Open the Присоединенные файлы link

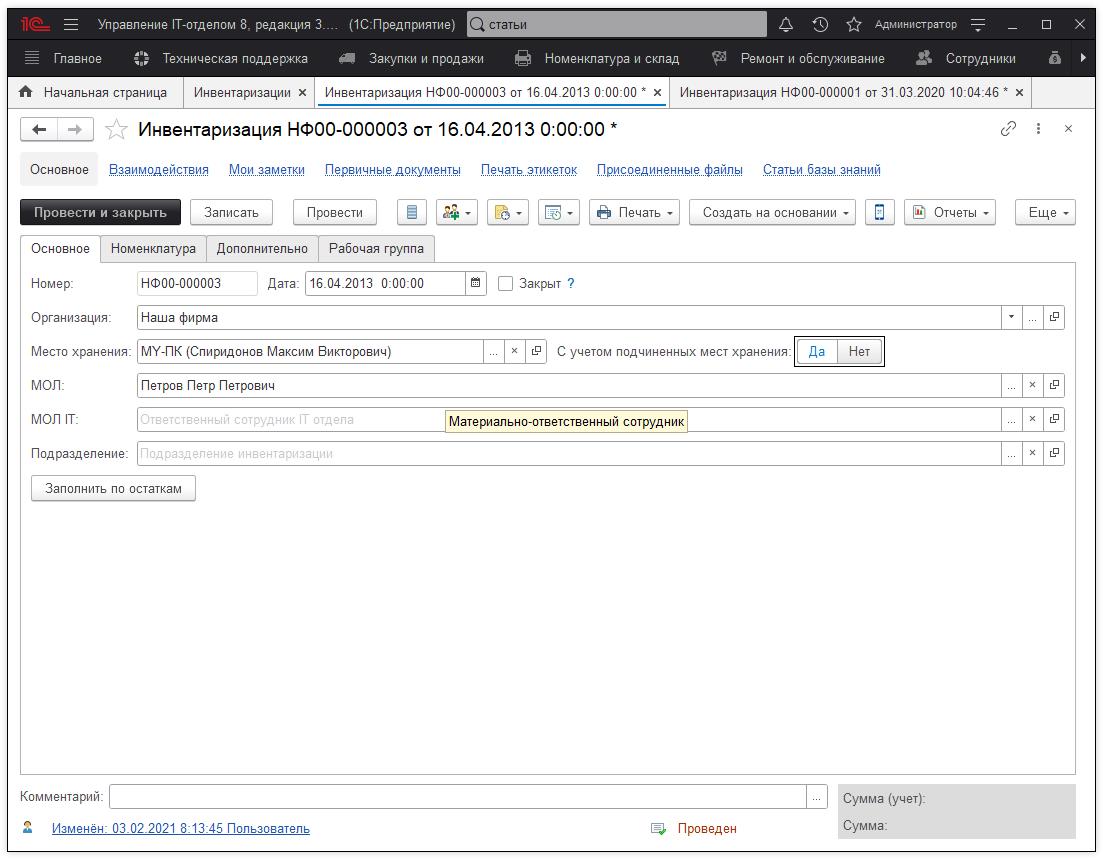(x=669, y=170)
